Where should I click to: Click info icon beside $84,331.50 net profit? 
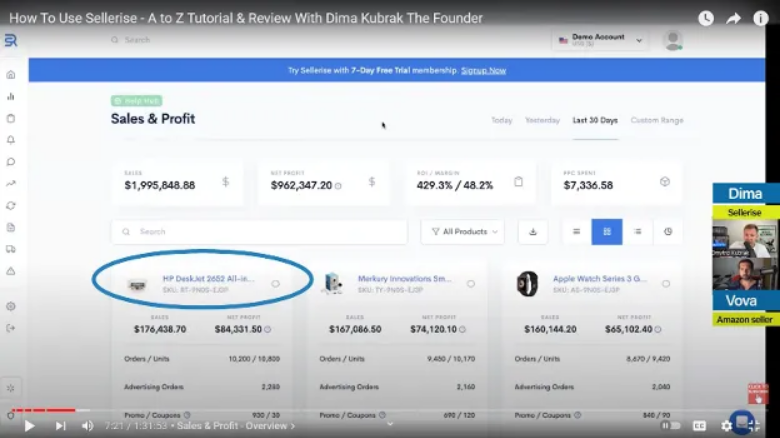pos(268,329)
